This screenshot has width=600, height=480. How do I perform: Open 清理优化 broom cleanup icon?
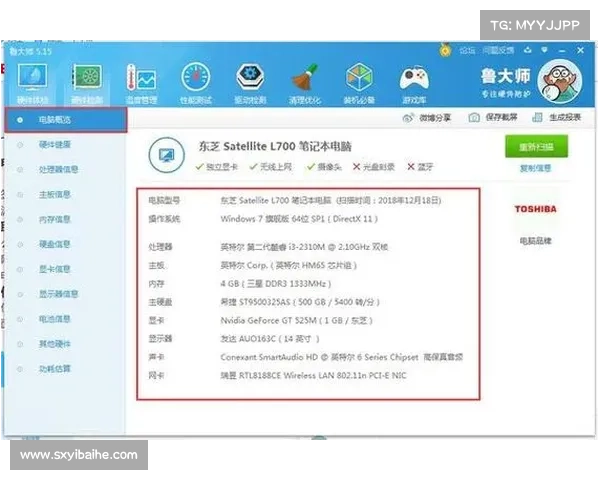304,81
